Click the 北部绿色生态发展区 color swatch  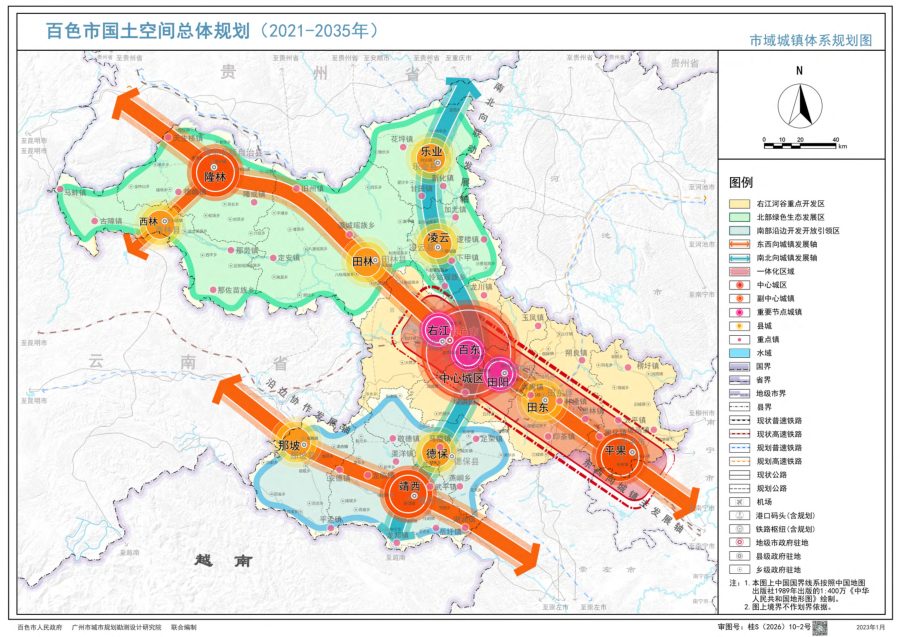(x=739, y=217)
